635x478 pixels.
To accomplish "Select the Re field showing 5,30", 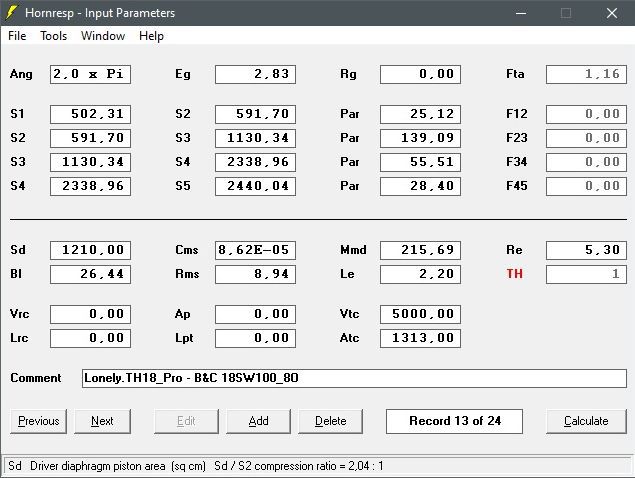I will (x=585, y=250).
